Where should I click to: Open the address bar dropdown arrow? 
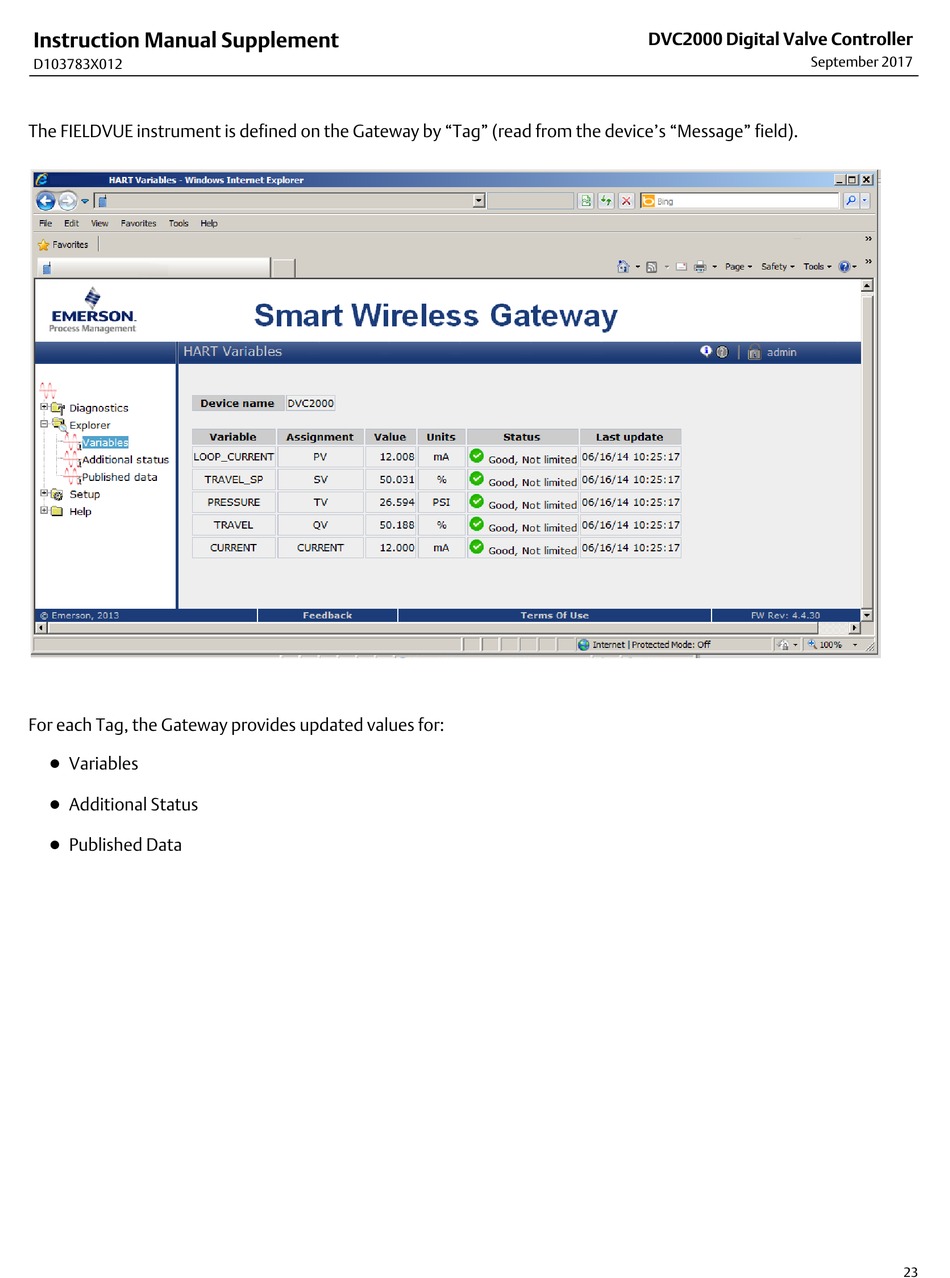(x=479, y=201)
